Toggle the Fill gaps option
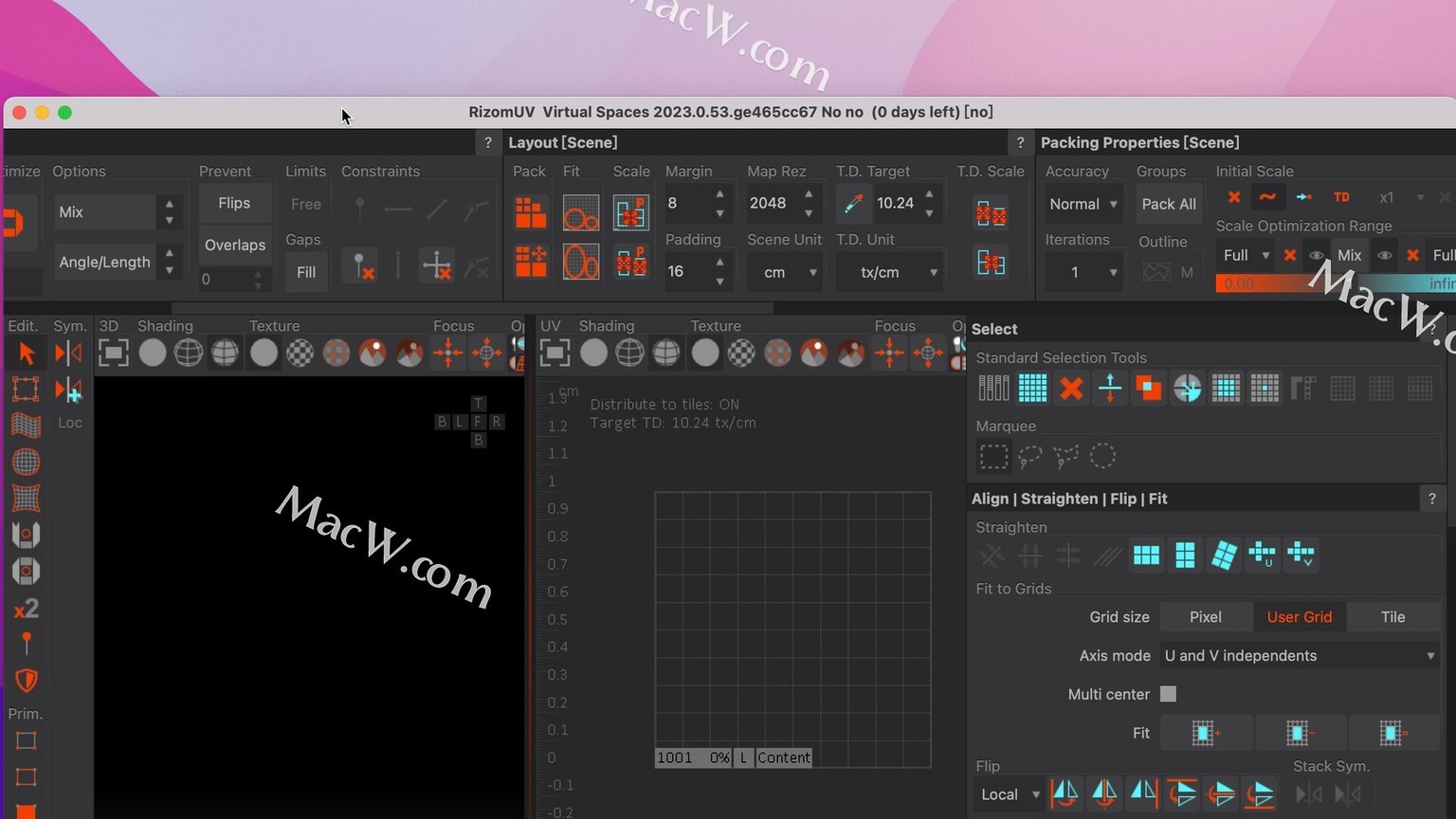 pos(306,272)
